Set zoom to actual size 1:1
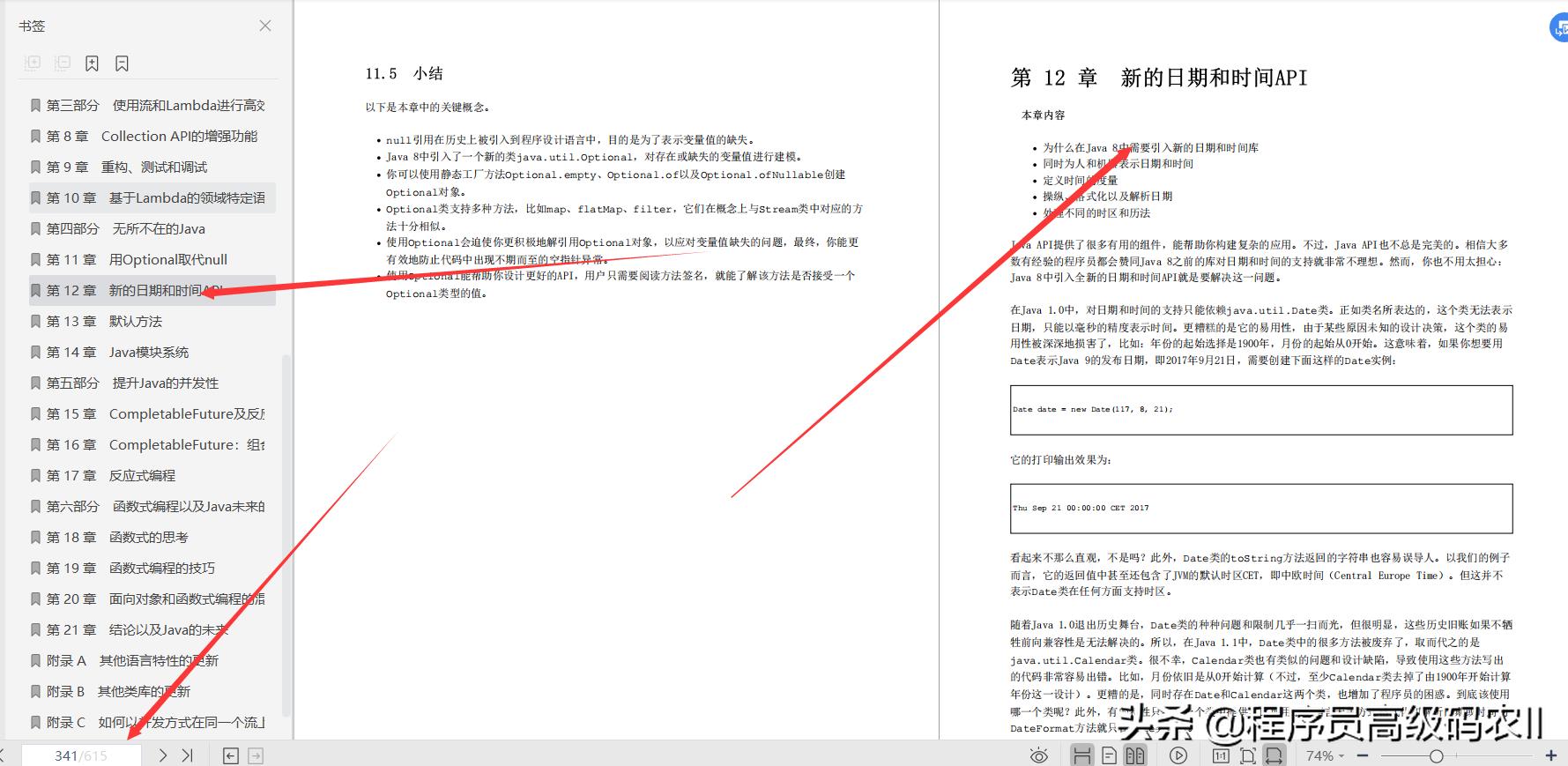The image size is (1568, 766). click(1221, 755)
